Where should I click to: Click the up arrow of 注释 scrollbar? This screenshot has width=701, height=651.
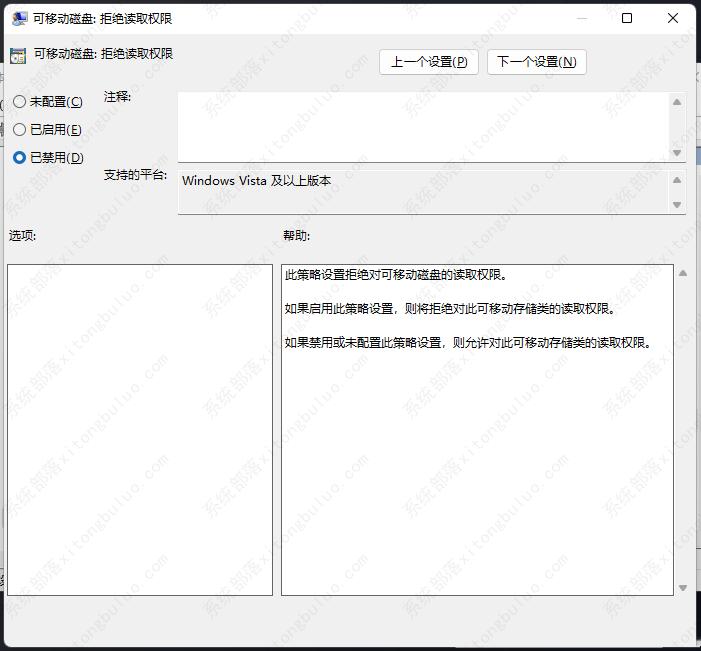pyautogui.click(x=677, y=102)
